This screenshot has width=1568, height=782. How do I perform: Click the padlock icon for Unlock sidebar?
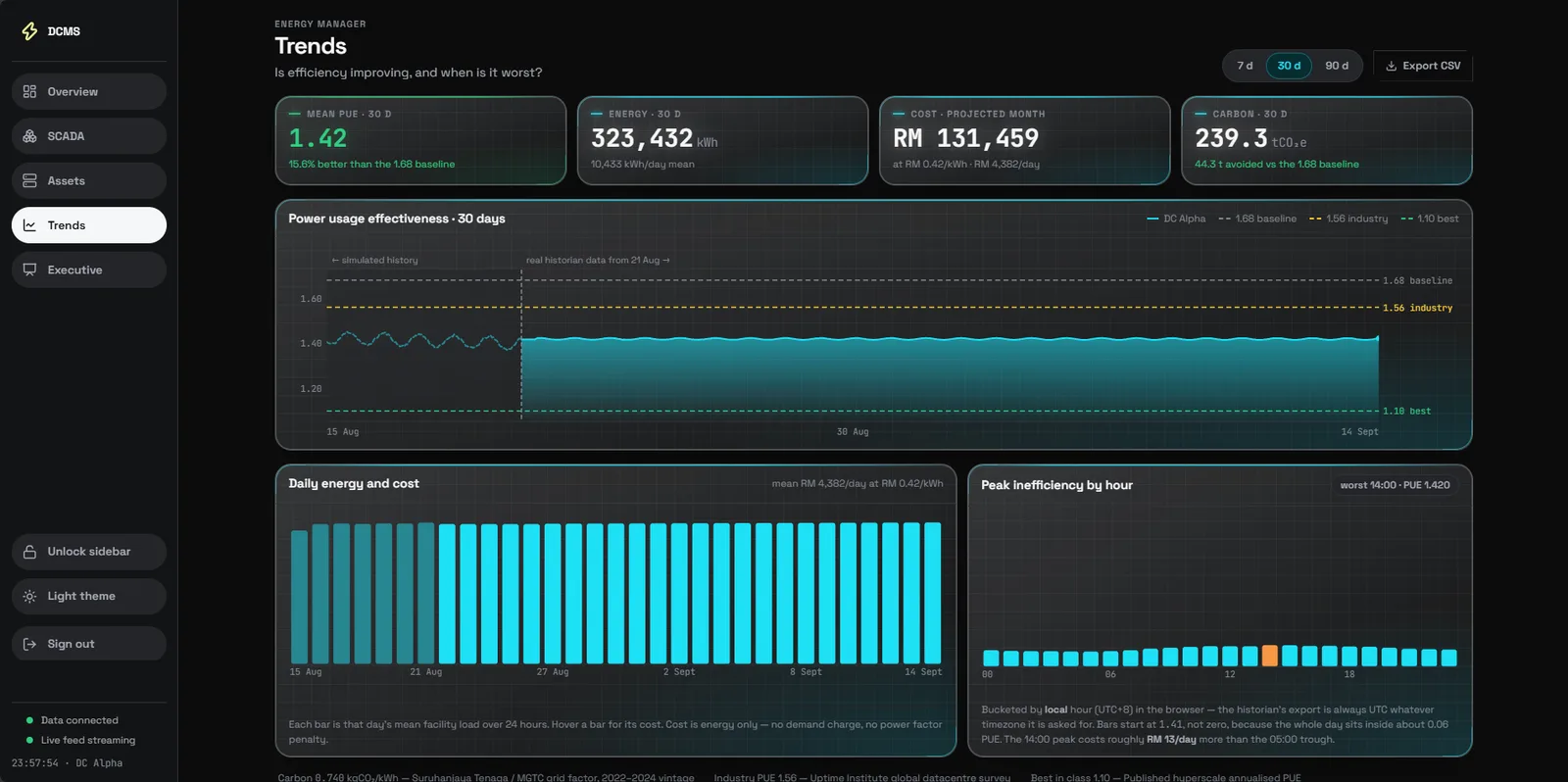click(x=29, y=552)
